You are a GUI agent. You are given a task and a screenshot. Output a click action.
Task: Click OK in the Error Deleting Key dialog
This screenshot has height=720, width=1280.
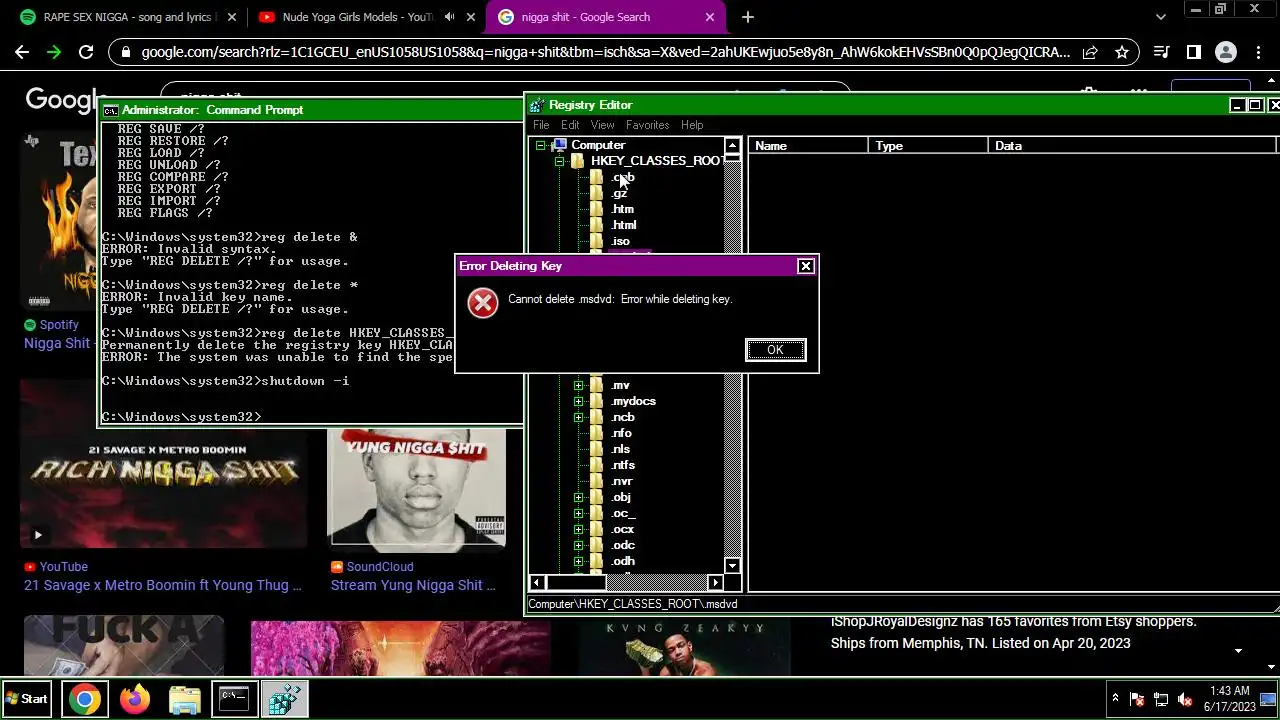(775, 350)
